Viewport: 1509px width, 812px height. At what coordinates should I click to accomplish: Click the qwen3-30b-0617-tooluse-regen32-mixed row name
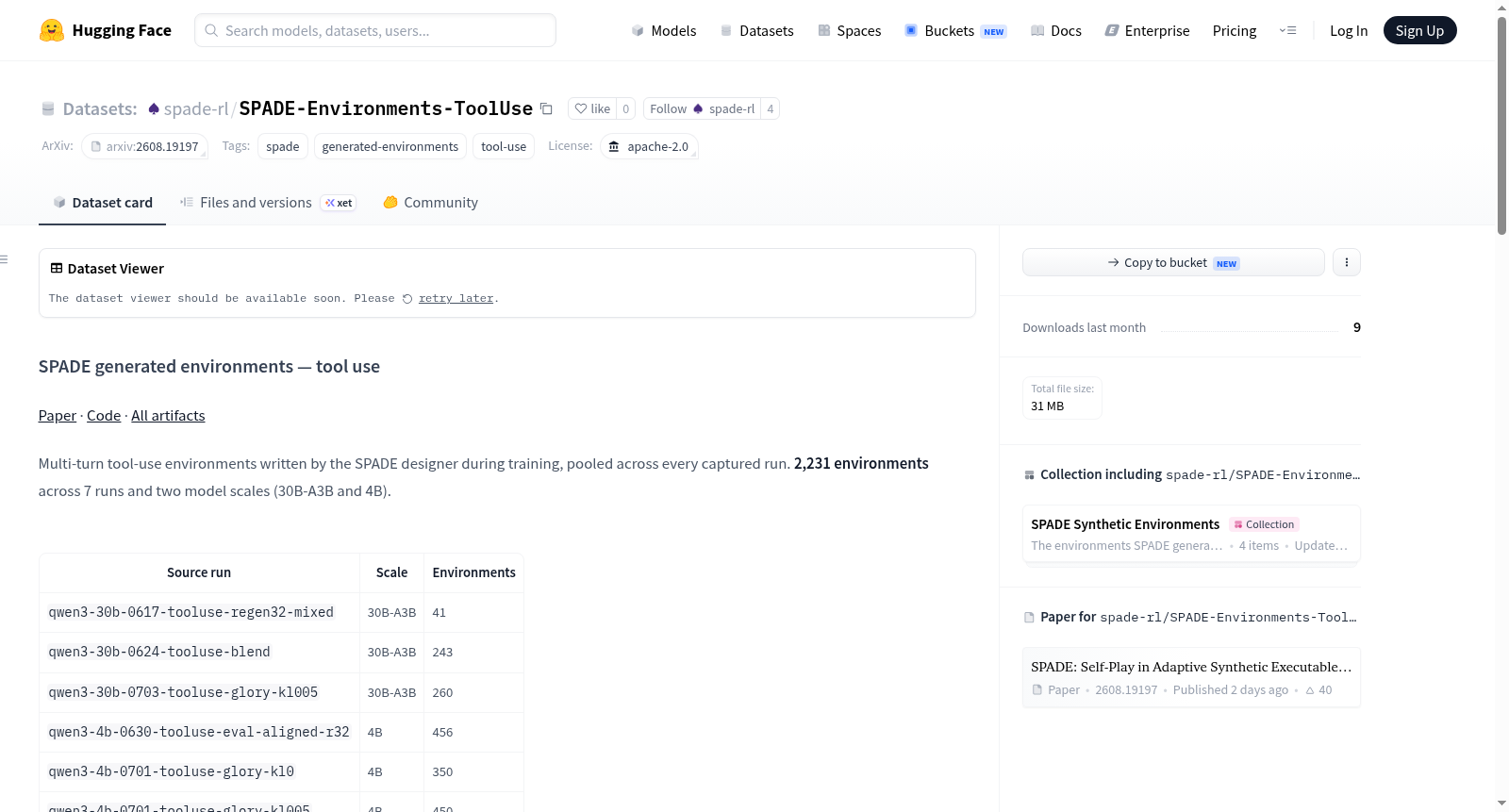pos(191,612)
